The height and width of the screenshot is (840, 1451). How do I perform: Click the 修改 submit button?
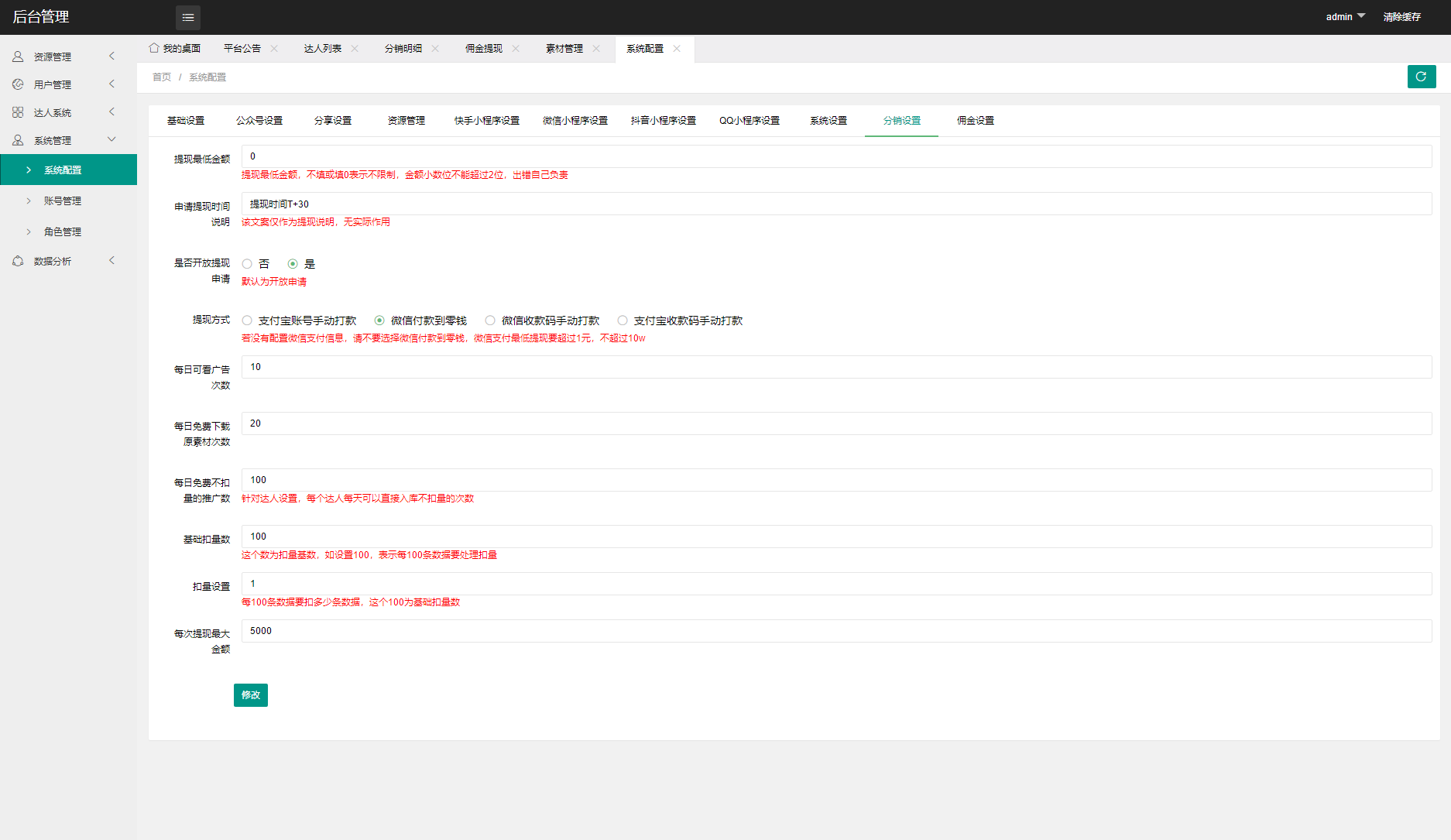click(x=250, y=695)
